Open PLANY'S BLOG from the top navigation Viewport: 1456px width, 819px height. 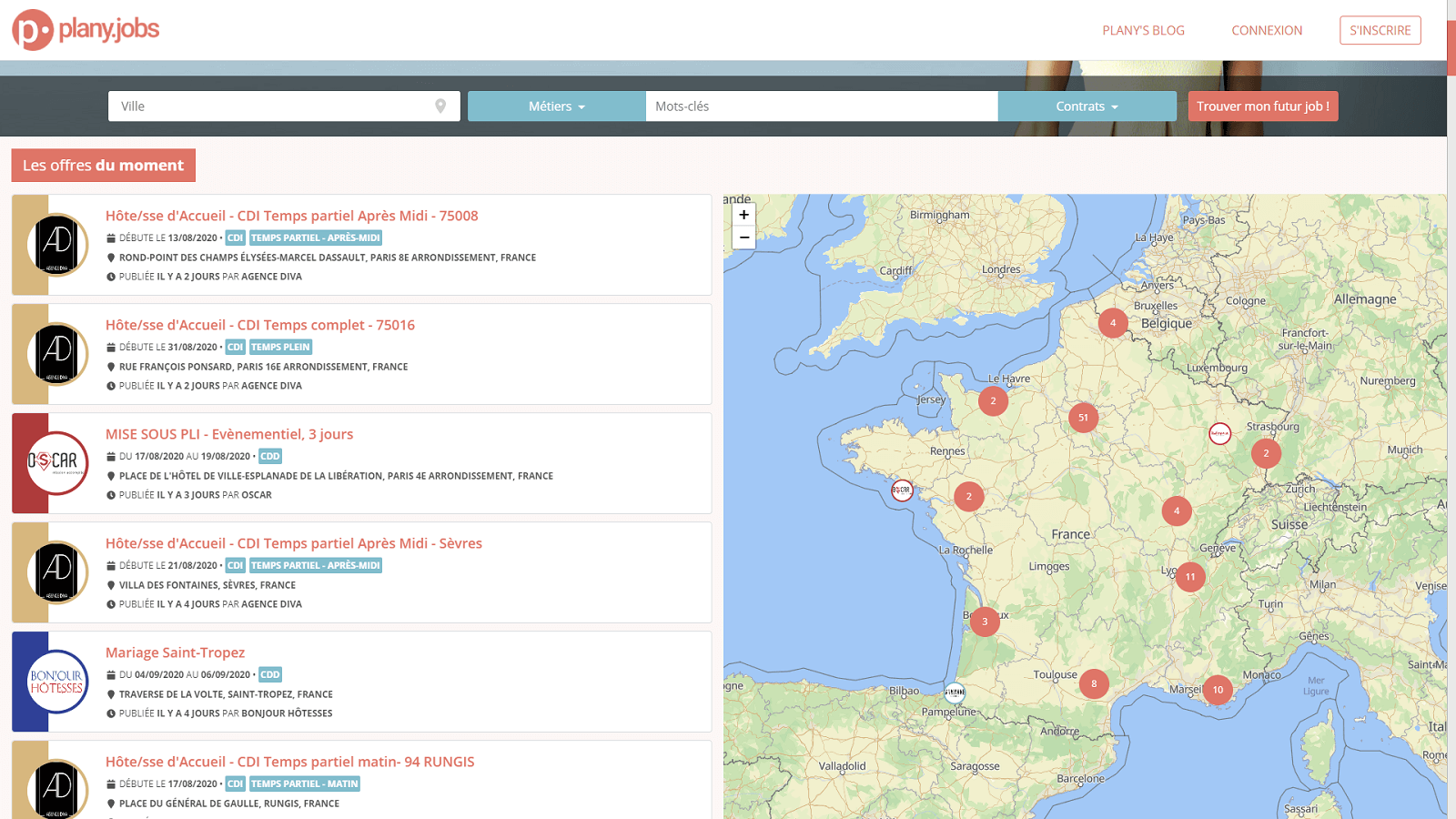[x=1142, y=30]
